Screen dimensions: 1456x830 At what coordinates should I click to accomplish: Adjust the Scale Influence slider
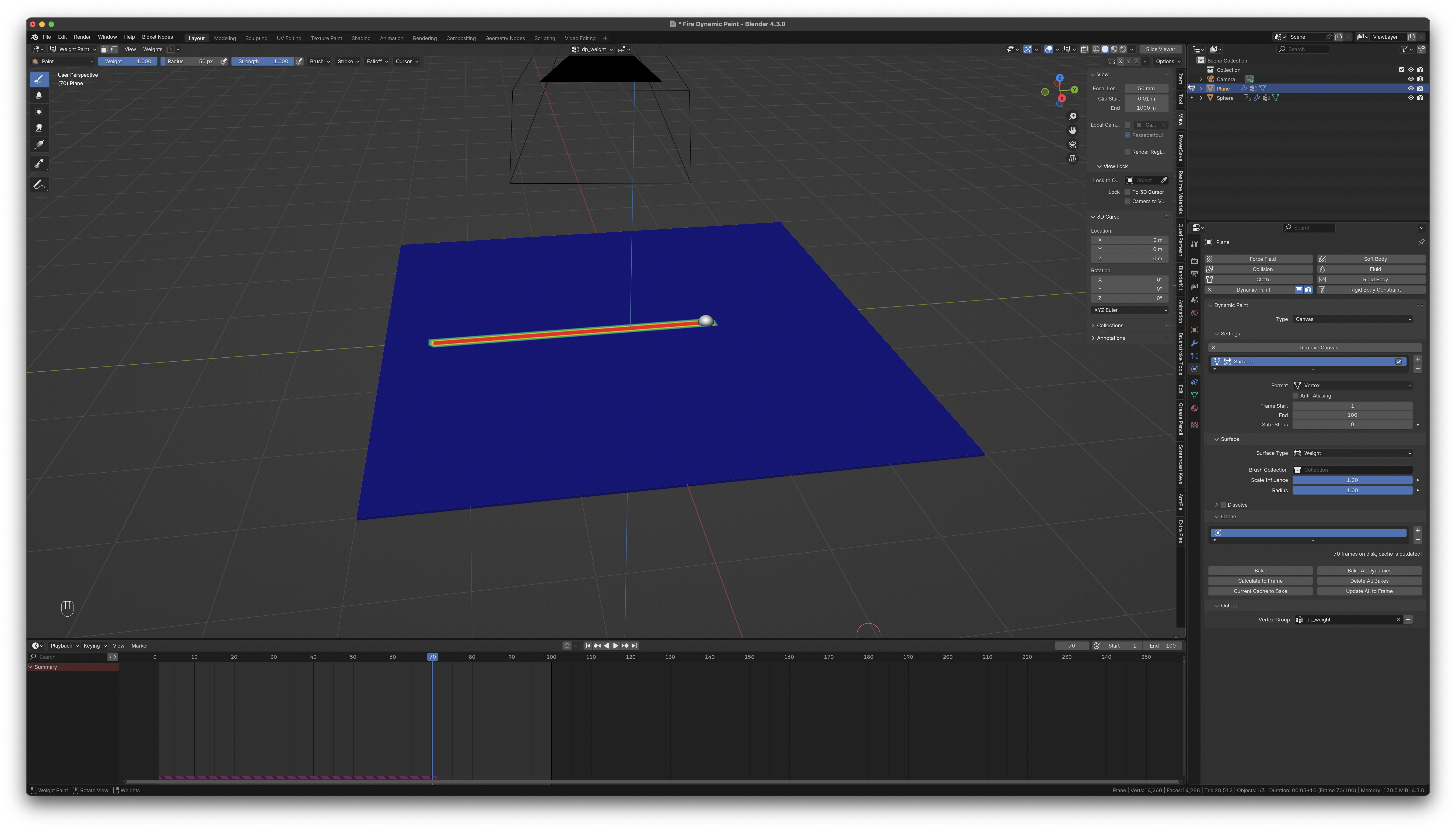click(1352, 480)
